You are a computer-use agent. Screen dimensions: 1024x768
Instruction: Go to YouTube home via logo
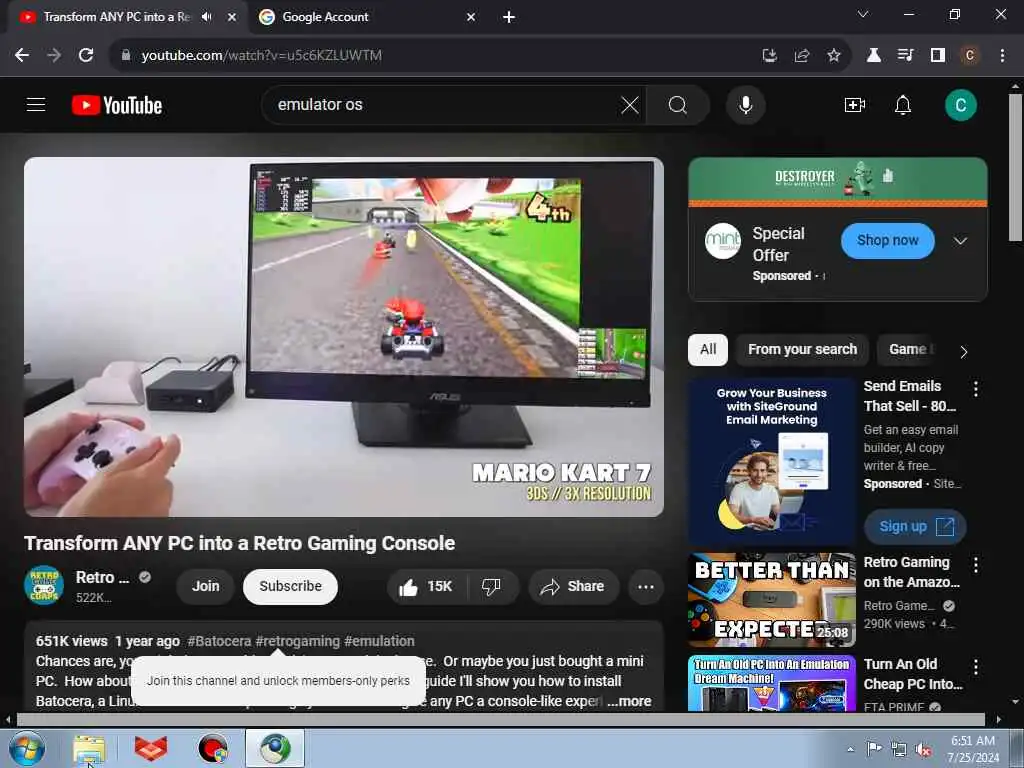(117, 105)
